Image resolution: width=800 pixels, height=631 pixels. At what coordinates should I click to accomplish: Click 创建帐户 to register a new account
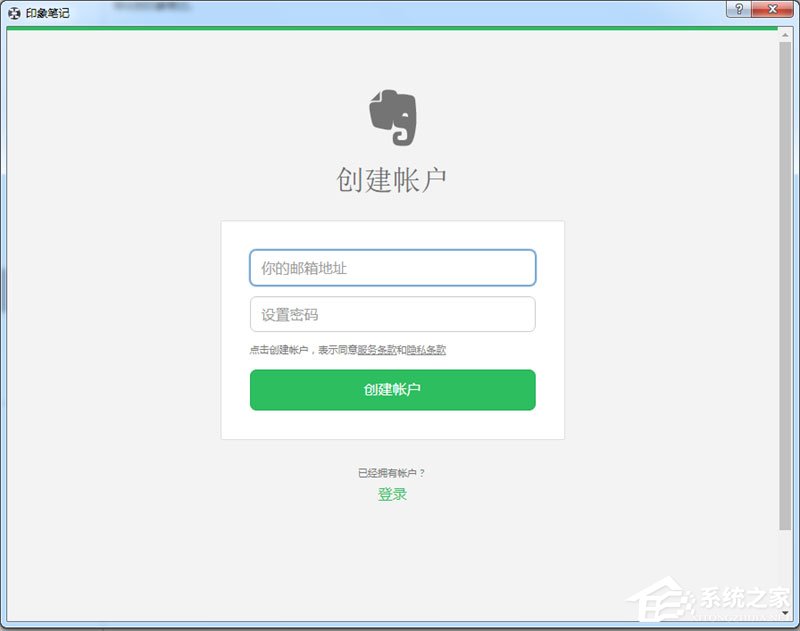(x=393, y=390)
